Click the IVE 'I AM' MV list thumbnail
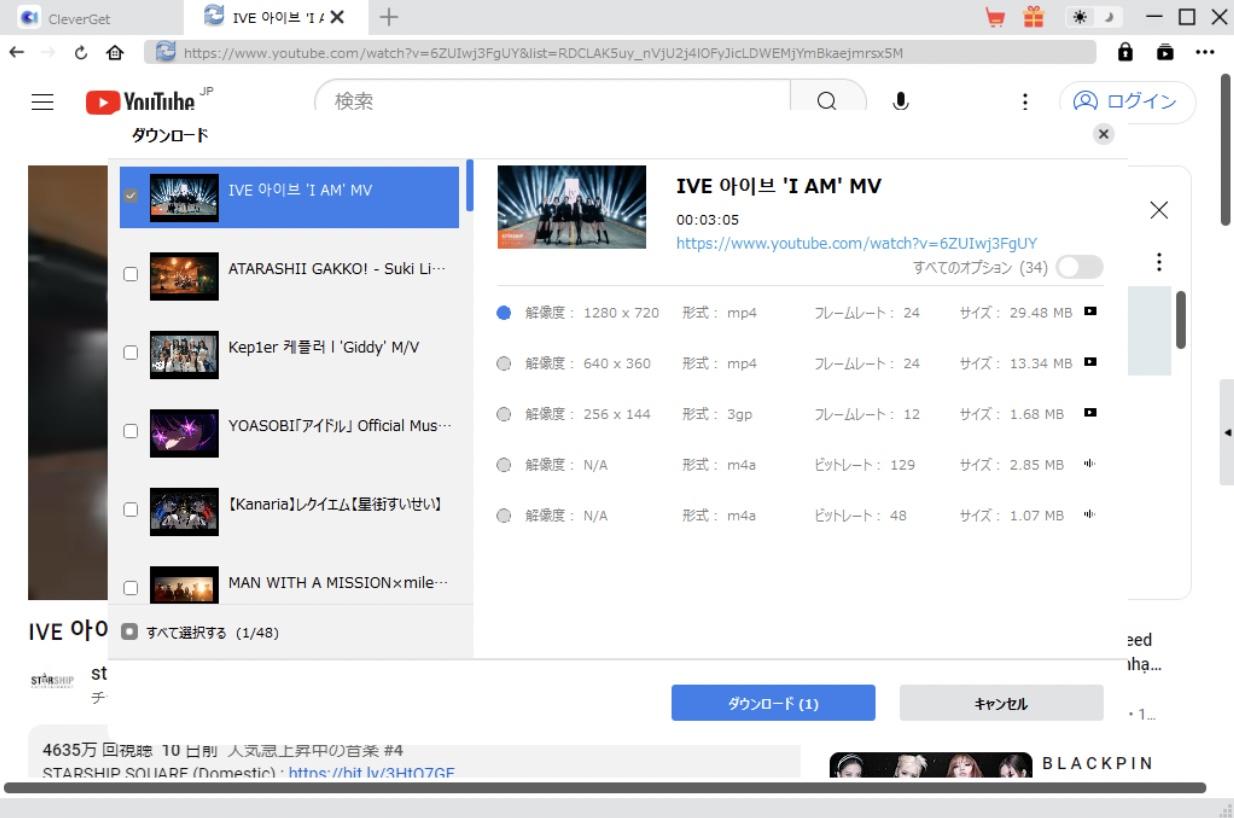The image size is (1234, 818). tap(184, 197)
